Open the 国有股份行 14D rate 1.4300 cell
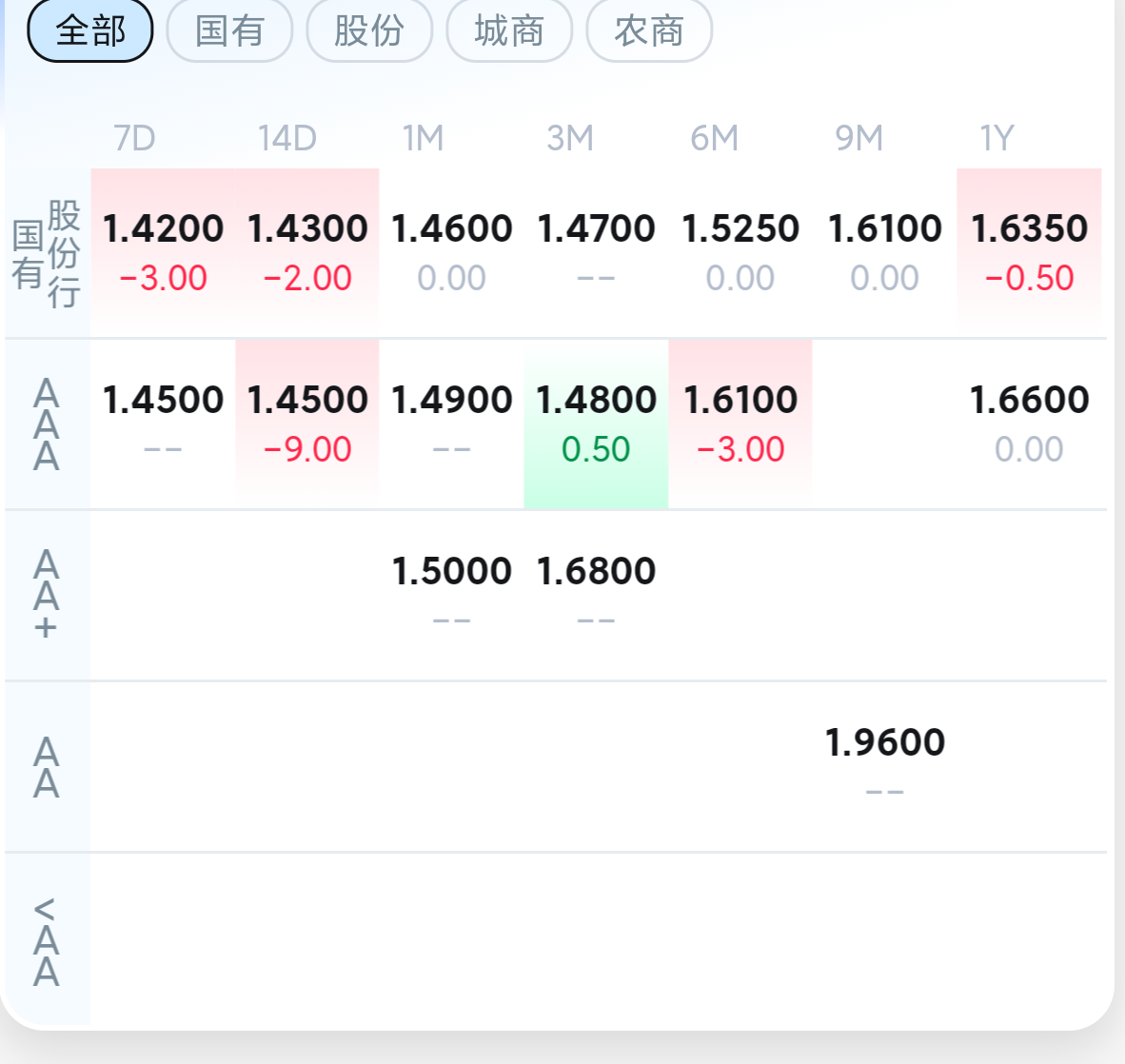 307,252
